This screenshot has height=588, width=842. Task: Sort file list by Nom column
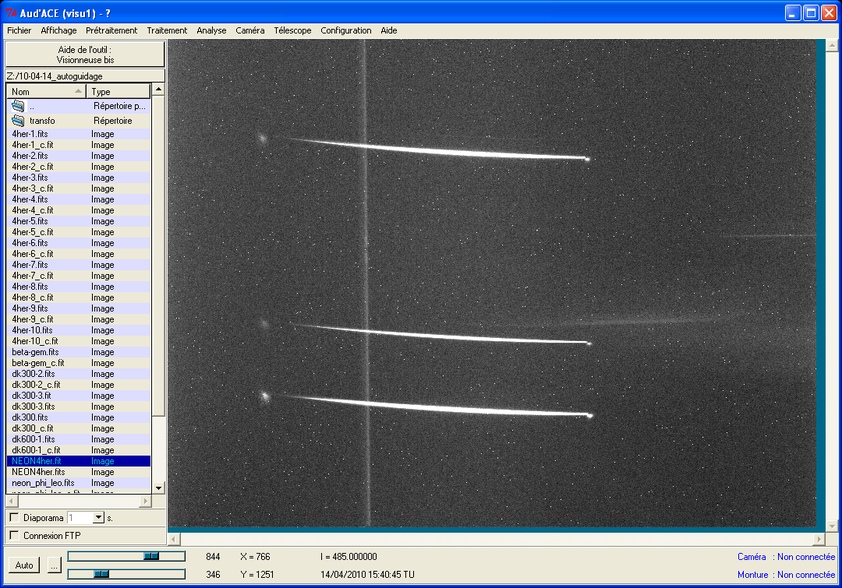46,92
